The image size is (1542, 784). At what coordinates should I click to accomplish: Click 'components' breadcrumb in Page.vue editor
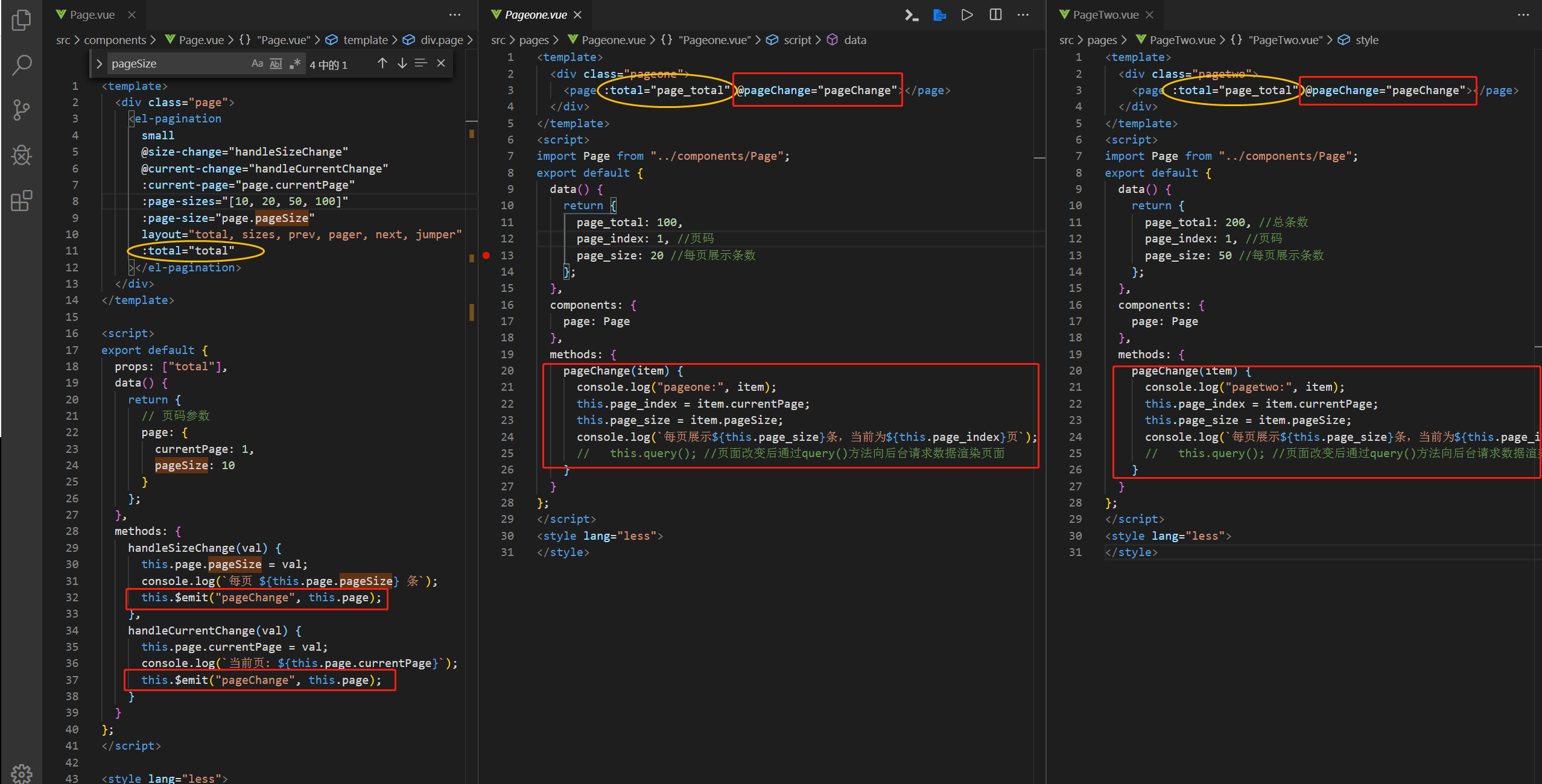point(115,40)
